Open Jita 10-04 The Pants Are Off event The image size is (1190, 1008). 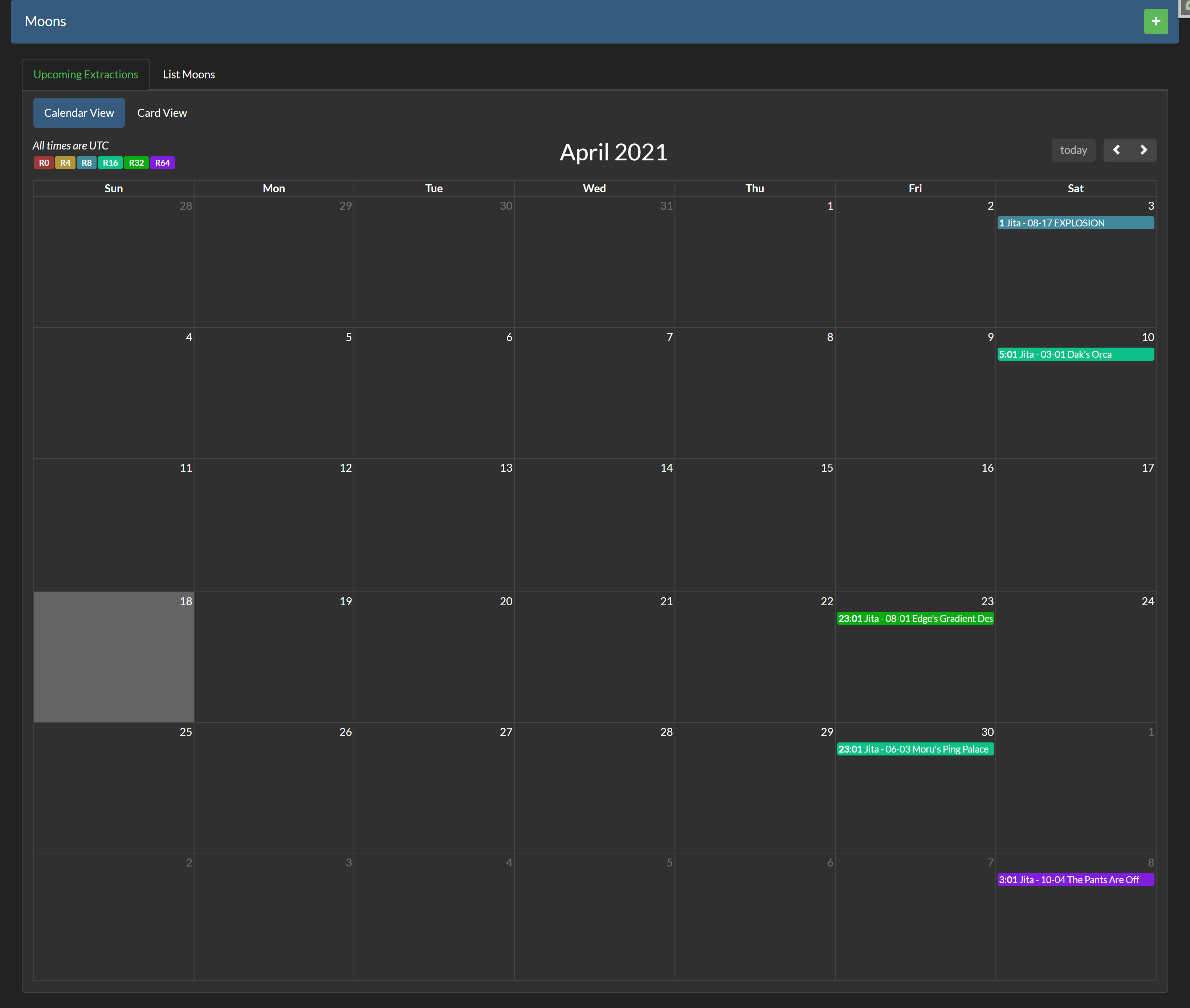pos(1075,880)
